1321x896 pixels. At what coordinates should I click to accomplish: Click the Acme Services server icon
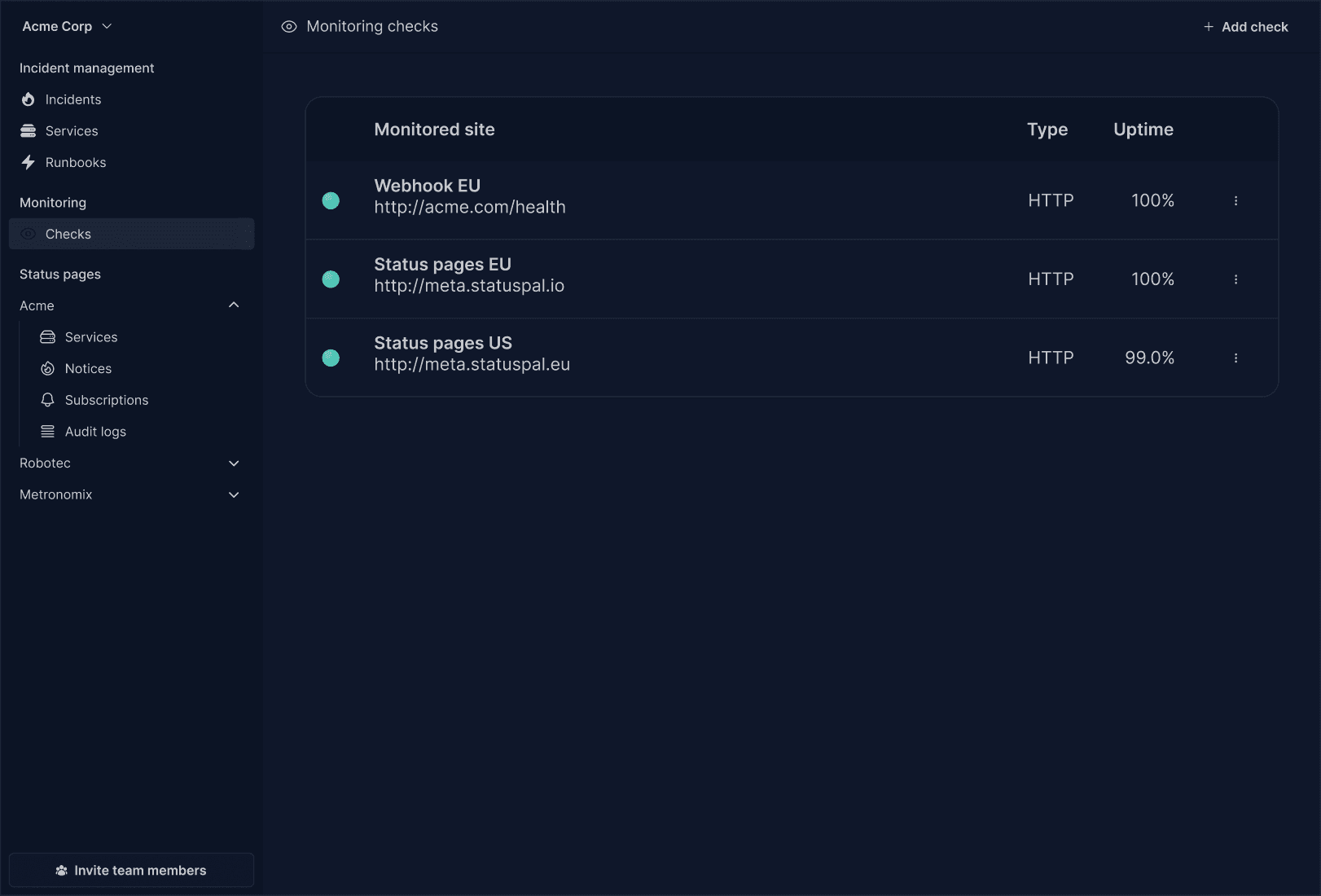pos(48,337)
